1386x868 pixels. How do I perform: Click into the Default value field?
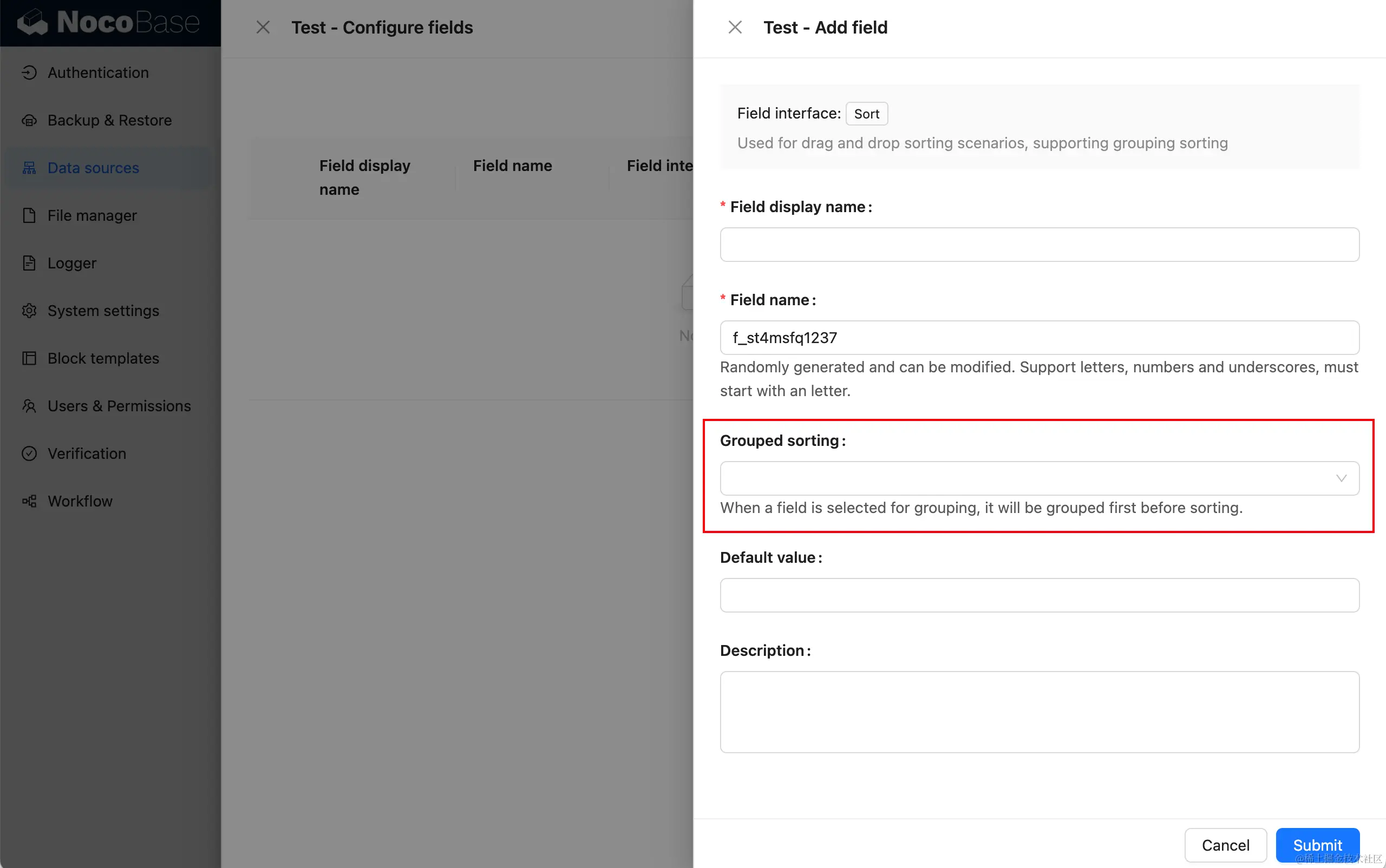pos(1039,595)
